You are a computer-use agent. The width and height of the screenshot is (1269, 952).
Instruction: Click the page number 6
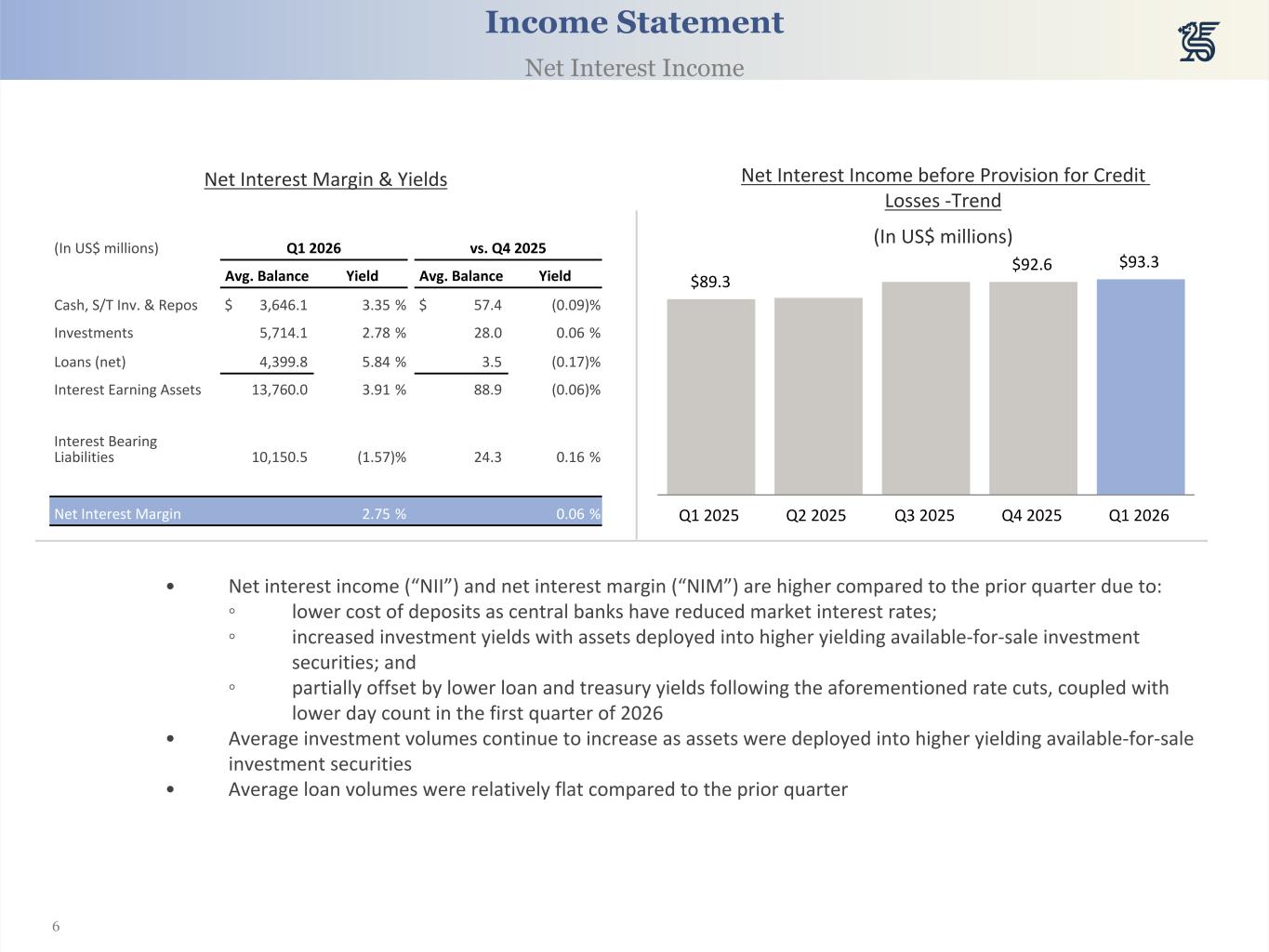tap(56, 926)
